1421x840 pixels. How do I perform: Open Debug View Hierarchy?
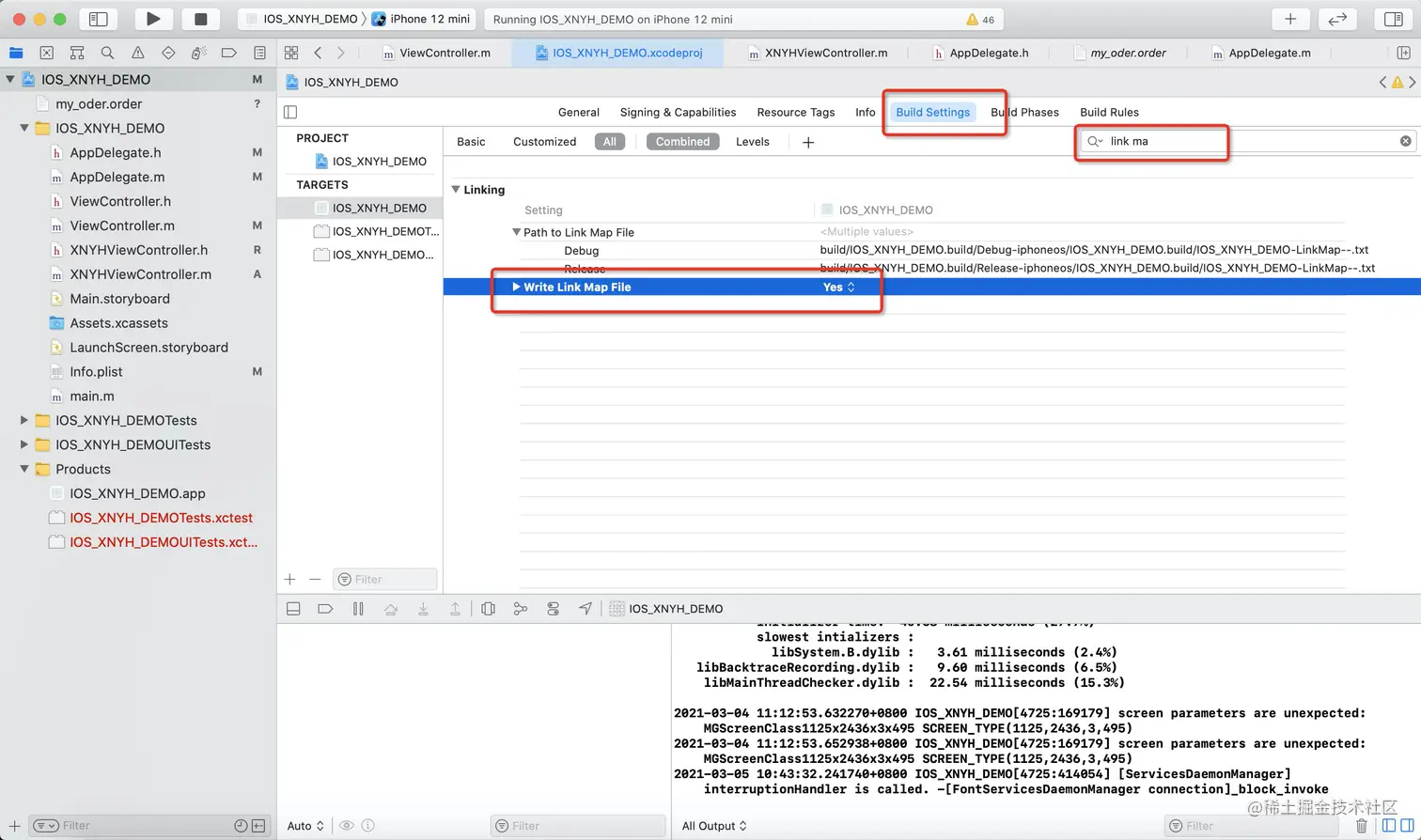tap(488, 609)
